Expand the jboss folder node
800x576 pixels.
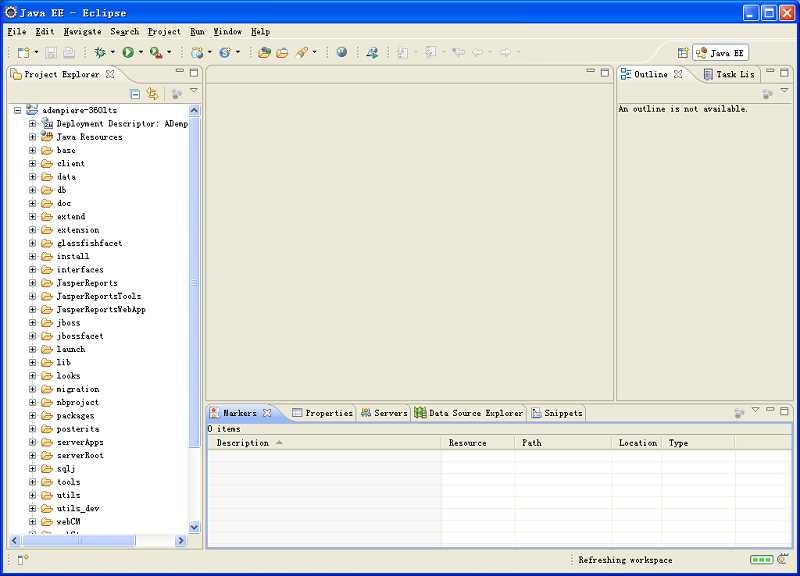[x=32, y=322]
